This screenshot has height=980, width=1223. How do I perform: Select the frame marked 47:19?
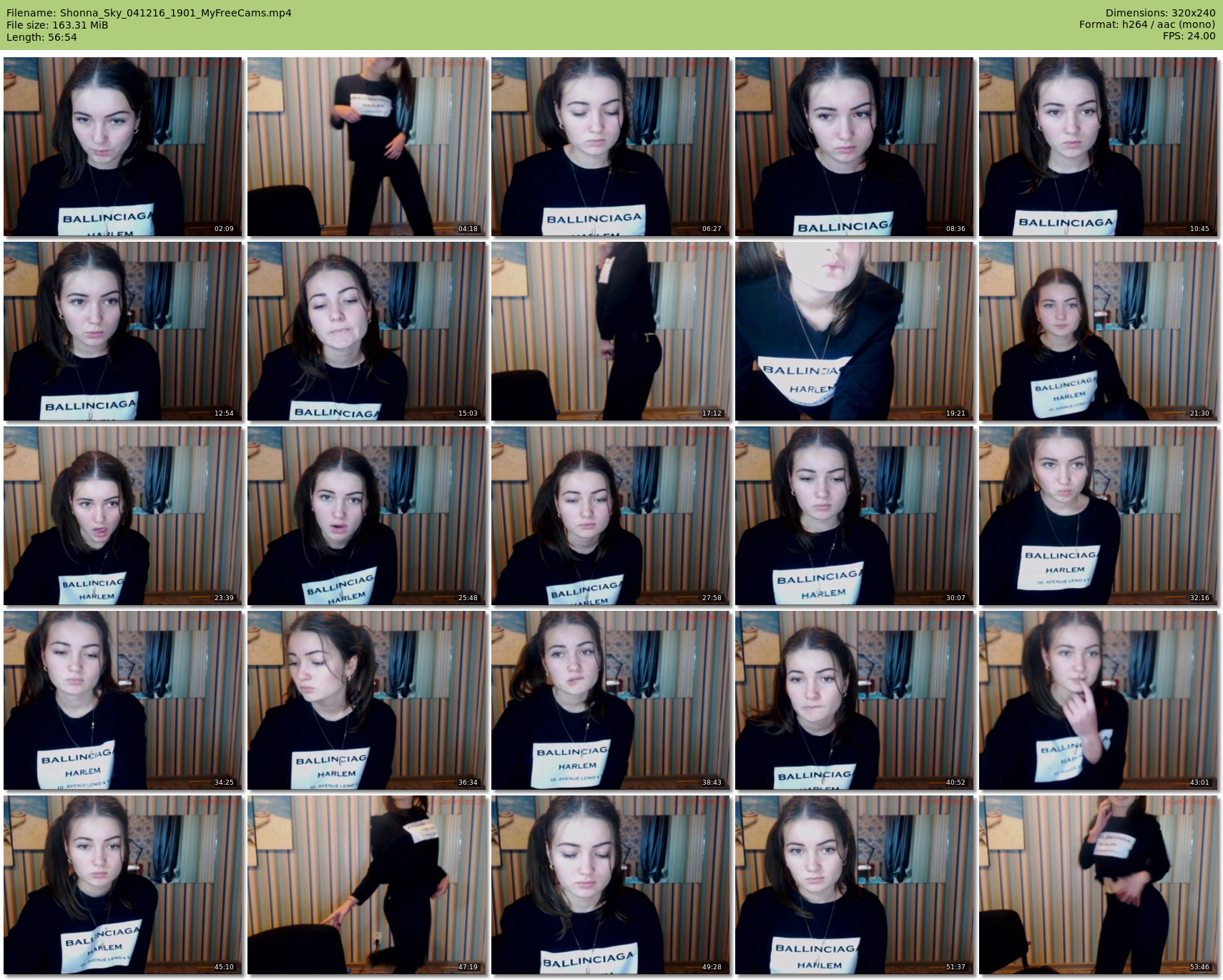pos(366,885)
